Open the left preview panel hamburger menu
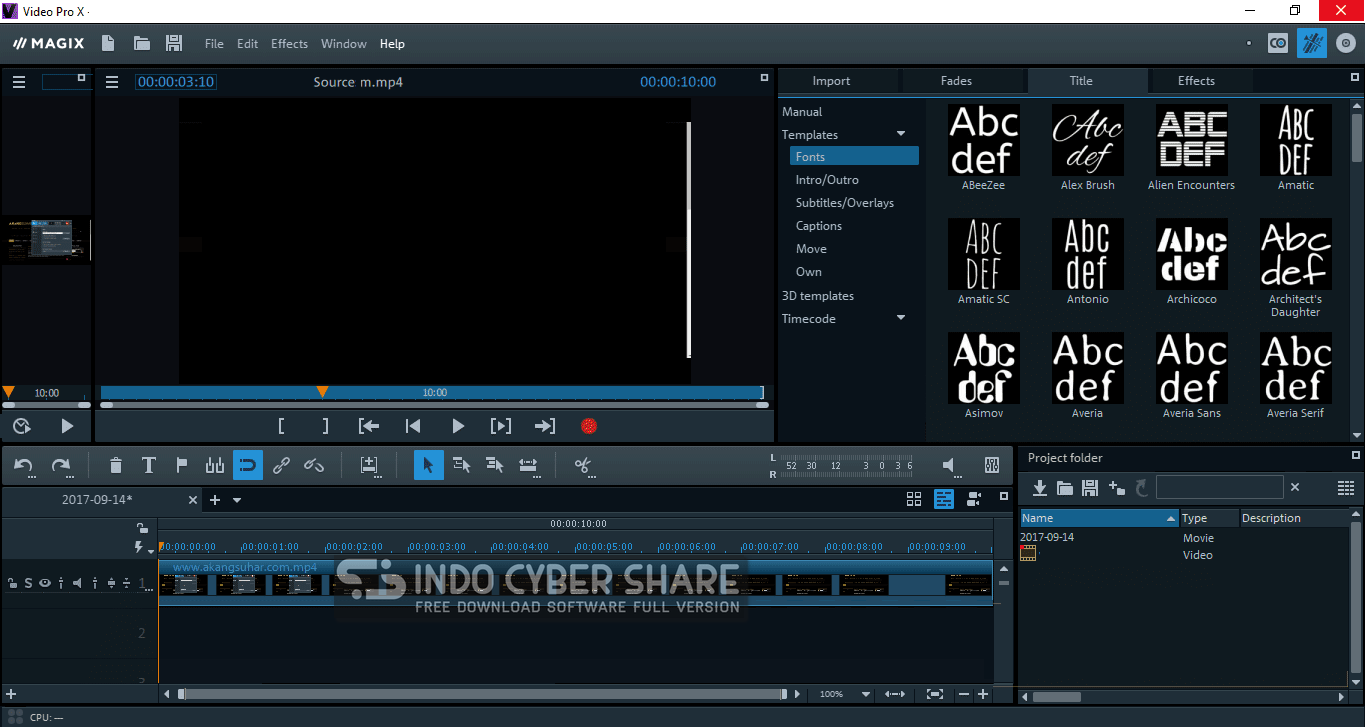Viewport: 1365px width, 727px height. tap(19, 82)
